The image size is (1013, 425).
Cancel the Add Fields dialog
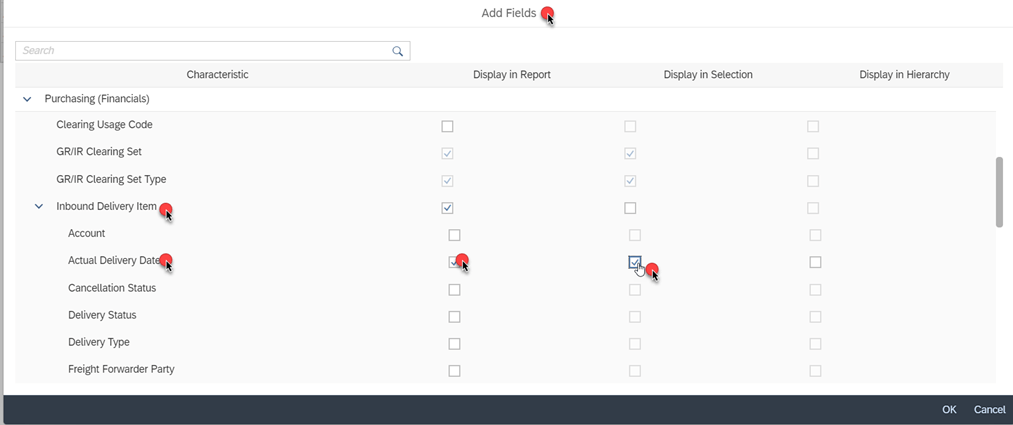pos(989,409)
